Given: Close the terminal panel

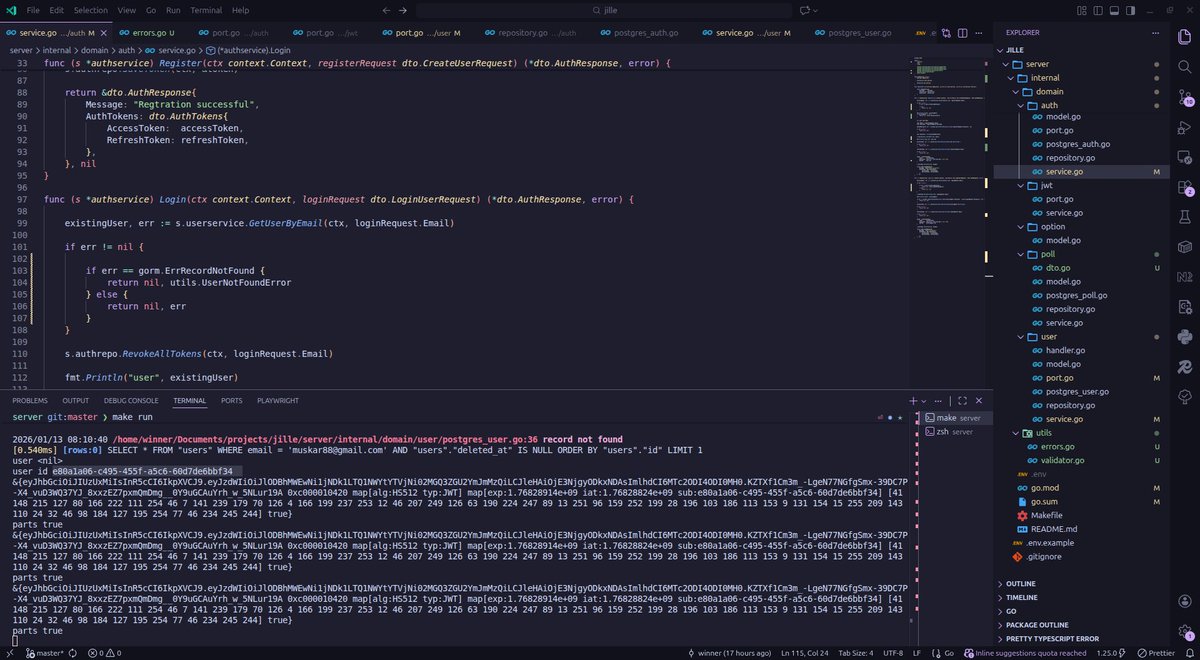Looking at the screenshot, I should [979, 400].
